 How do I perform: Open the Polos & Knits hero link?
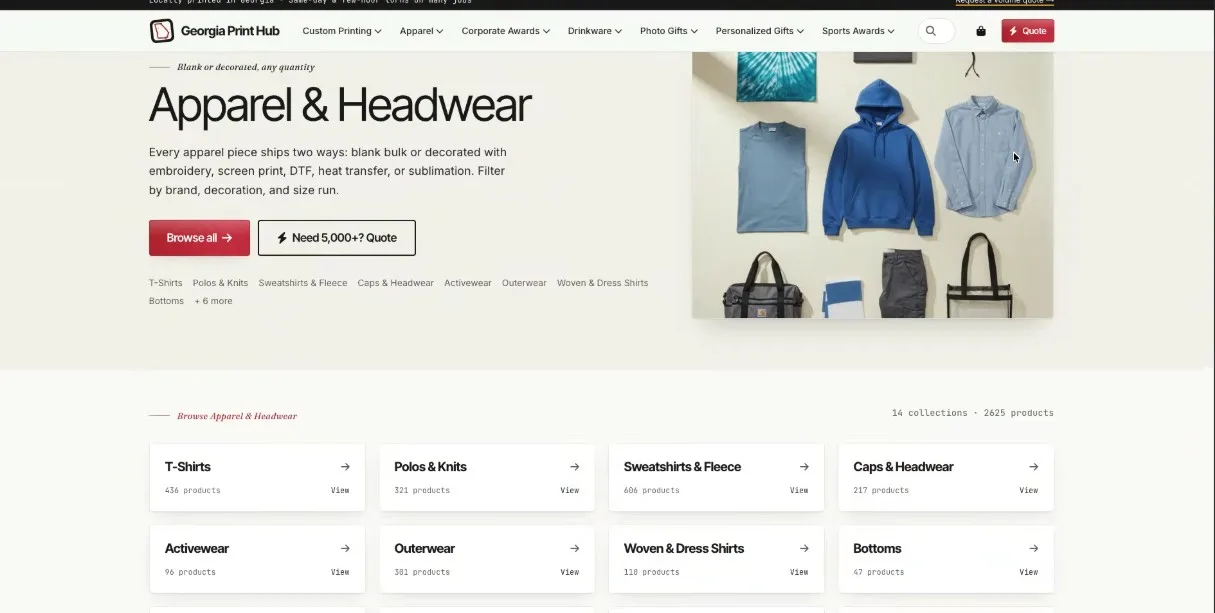220,283
